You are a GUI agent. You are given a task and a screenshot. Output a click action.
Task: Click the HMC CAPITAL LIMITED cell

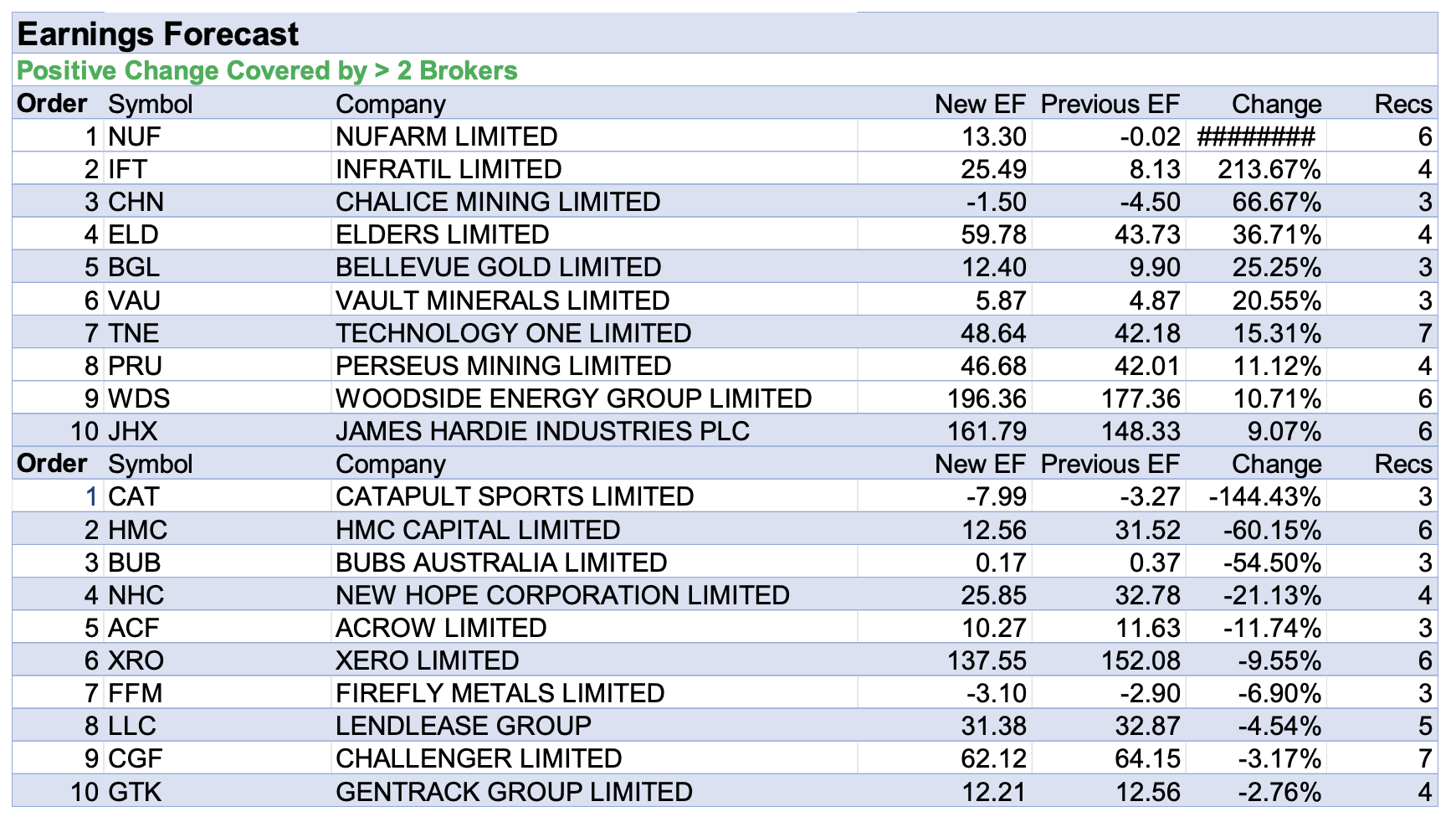[478, 530]
